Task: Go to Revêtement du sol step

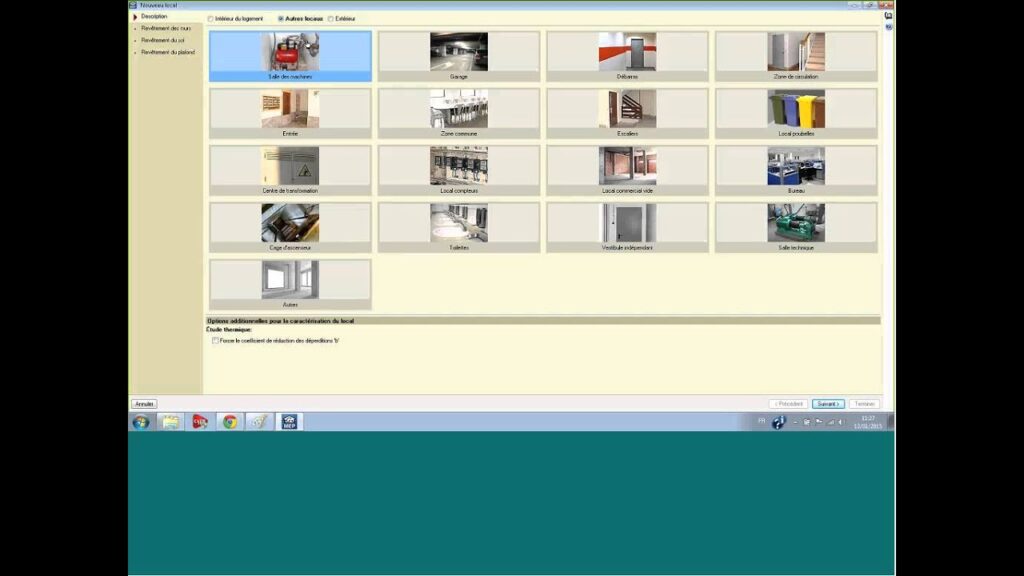Action: coord(163,40)
